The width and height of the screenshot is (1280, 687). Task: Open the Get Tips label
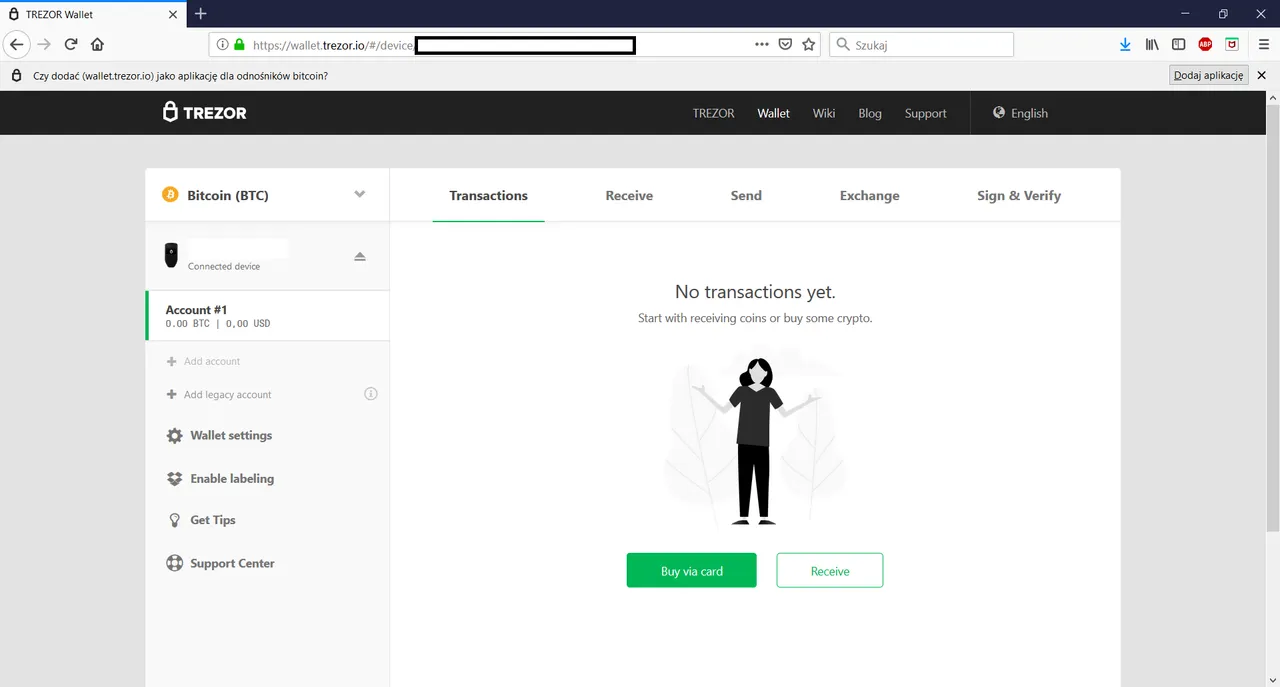(213, 520)
